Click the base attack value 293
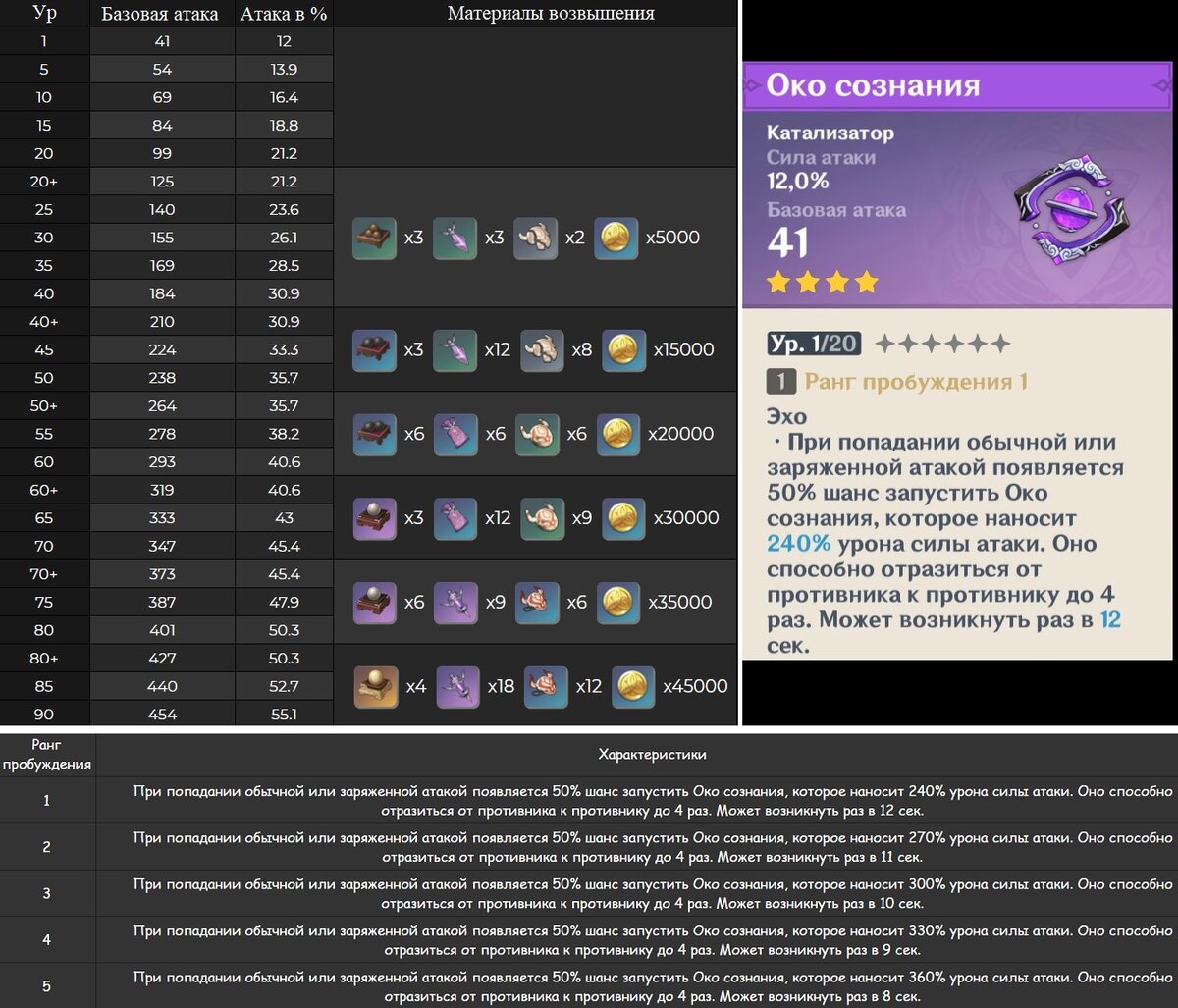1178x1008 pixels. [x=162, y=462]
